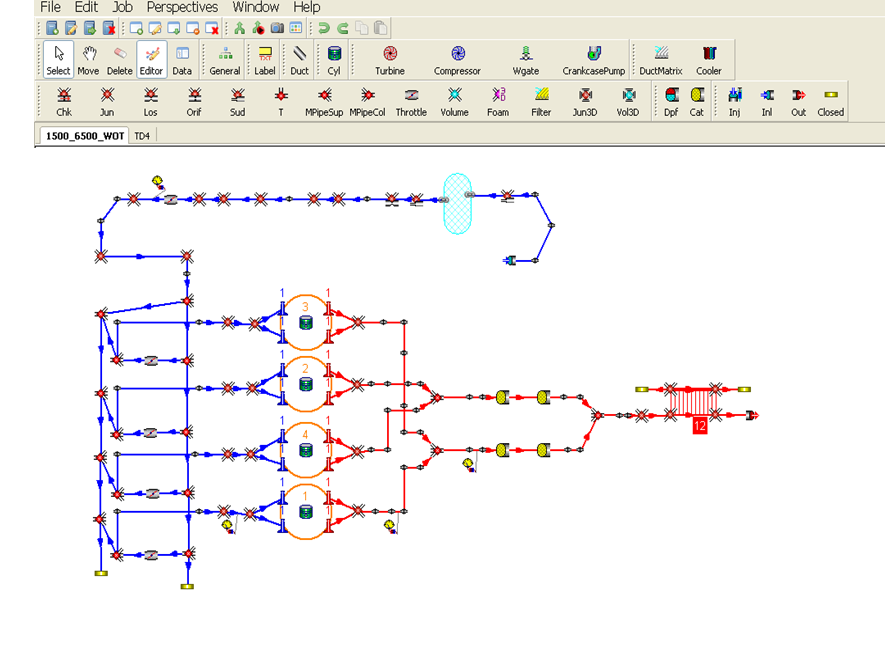Select the Cooler tool
Image resolution: width=885 pixels, height=647 pixels.
[x=708, y=59]
